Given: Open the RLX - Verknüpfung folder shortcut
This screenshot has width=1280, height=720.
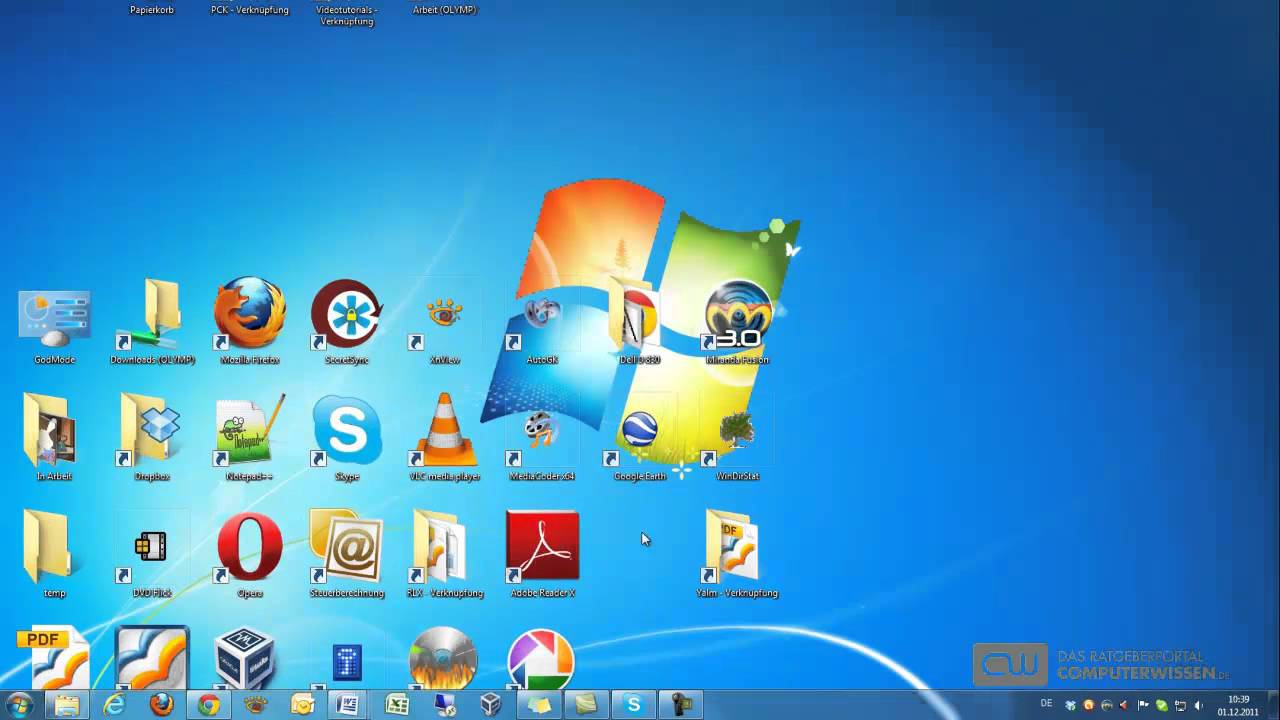Looking at the screenshot, I should pyautogui.click(x=444, y=554).
